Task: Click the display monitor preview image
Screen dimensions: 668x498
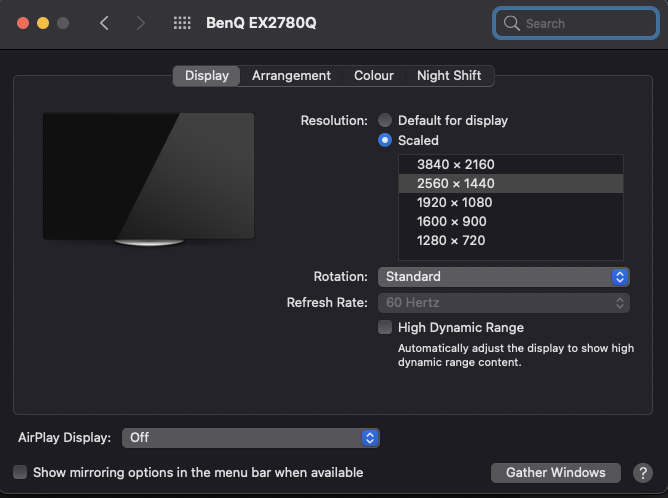Action: (148, 177)
